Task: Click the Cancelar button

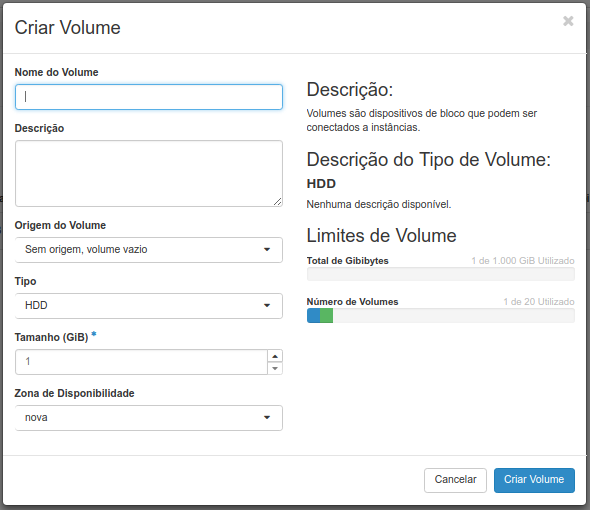Action: pos(455,480)
